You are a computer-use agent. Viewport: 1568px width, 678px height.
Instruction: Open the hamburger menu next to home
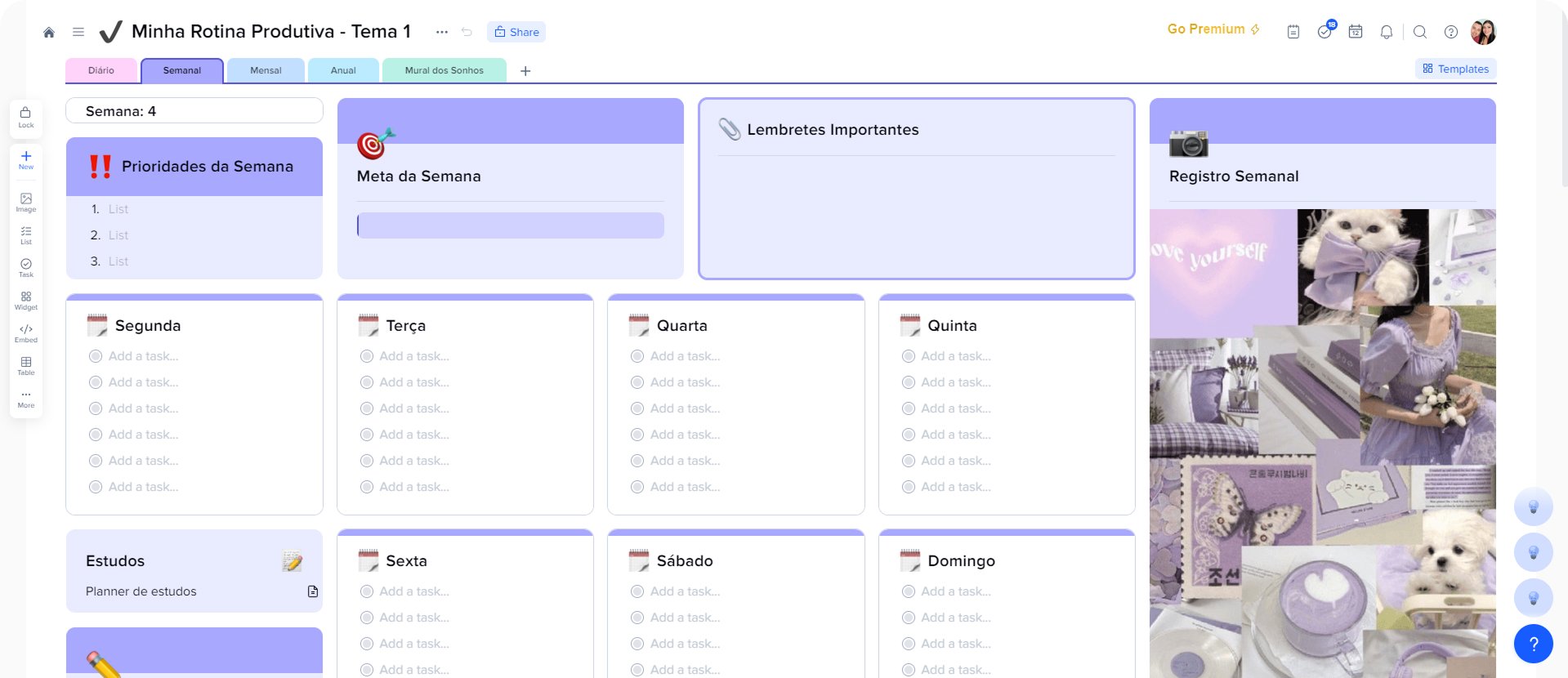pos(78,32)
